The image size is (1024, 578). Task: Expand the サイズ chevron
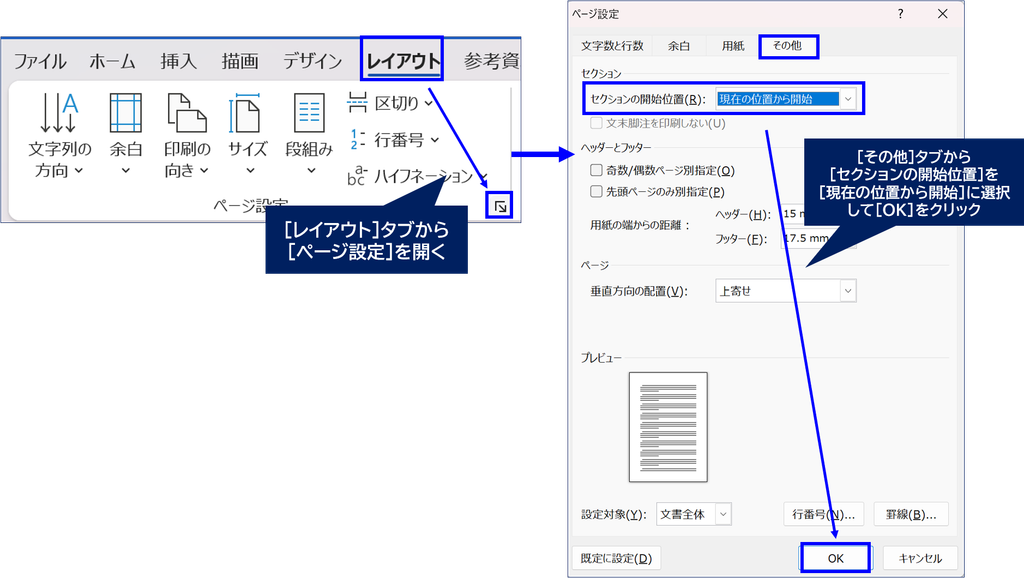(x=250, y=170)
